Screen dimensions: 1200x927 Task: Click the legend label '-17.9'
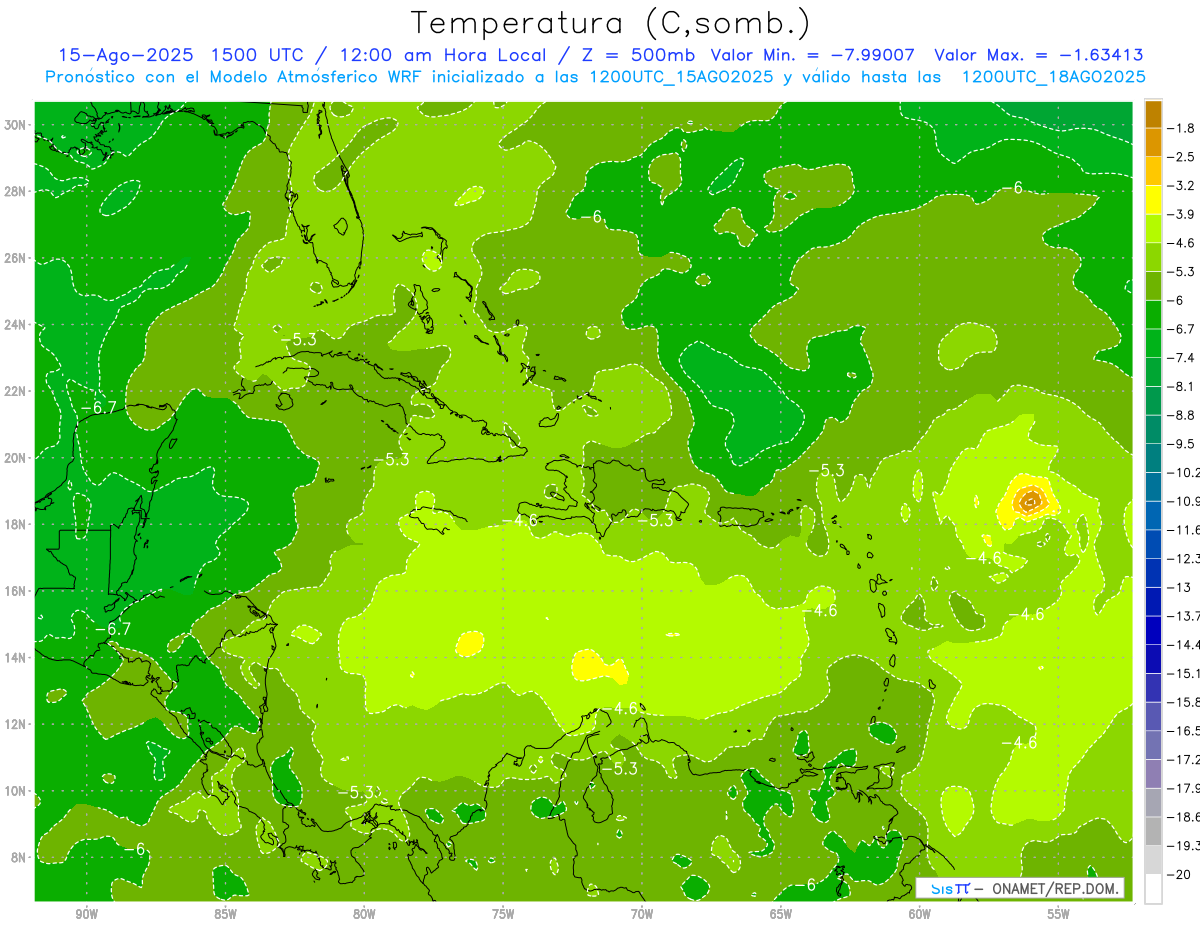click(1183, 788)
